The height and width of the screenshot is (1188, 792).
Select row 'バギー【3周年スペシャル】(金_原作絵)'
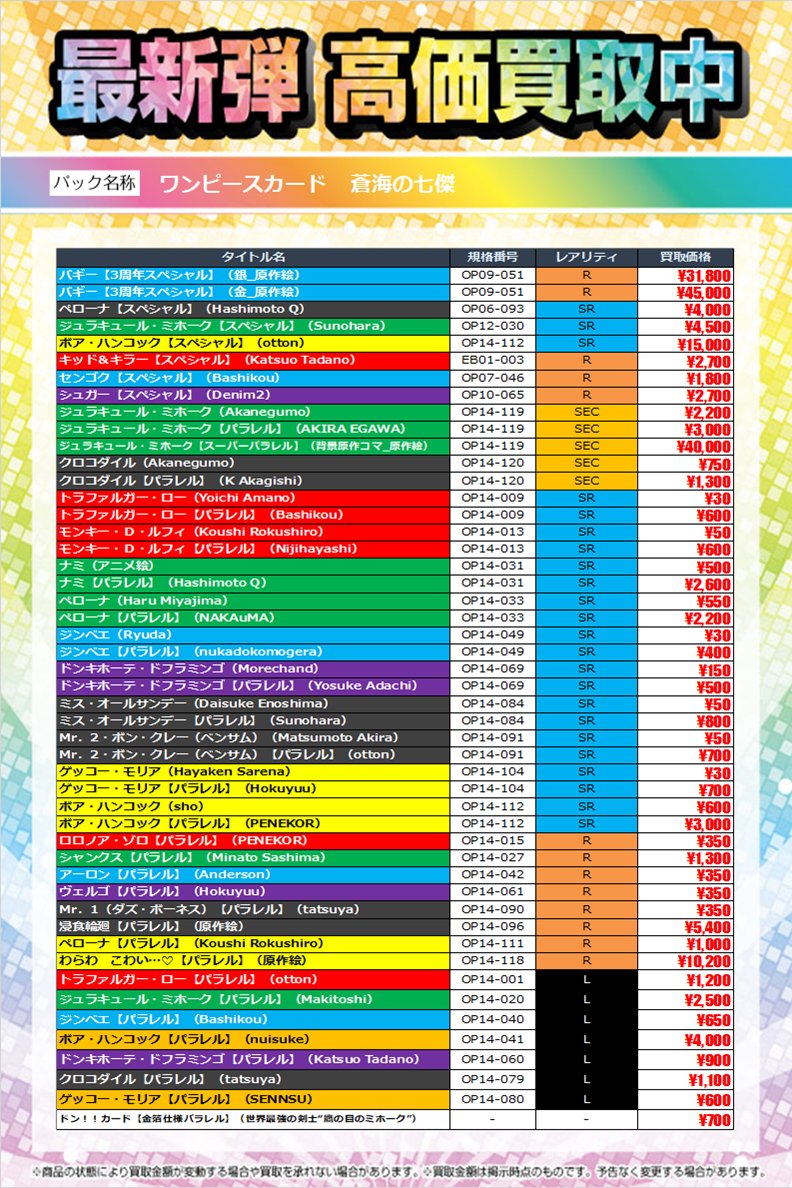click(x=395, y=292)
